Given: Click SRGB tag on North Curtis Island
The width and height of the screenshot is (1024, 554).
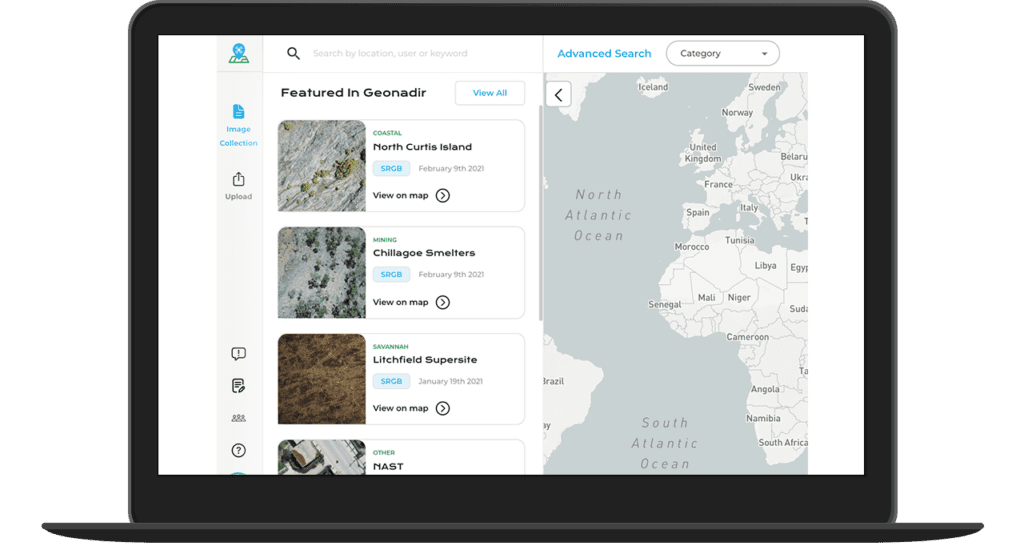Looking at the screenshot, I should (x=391, y=169).
